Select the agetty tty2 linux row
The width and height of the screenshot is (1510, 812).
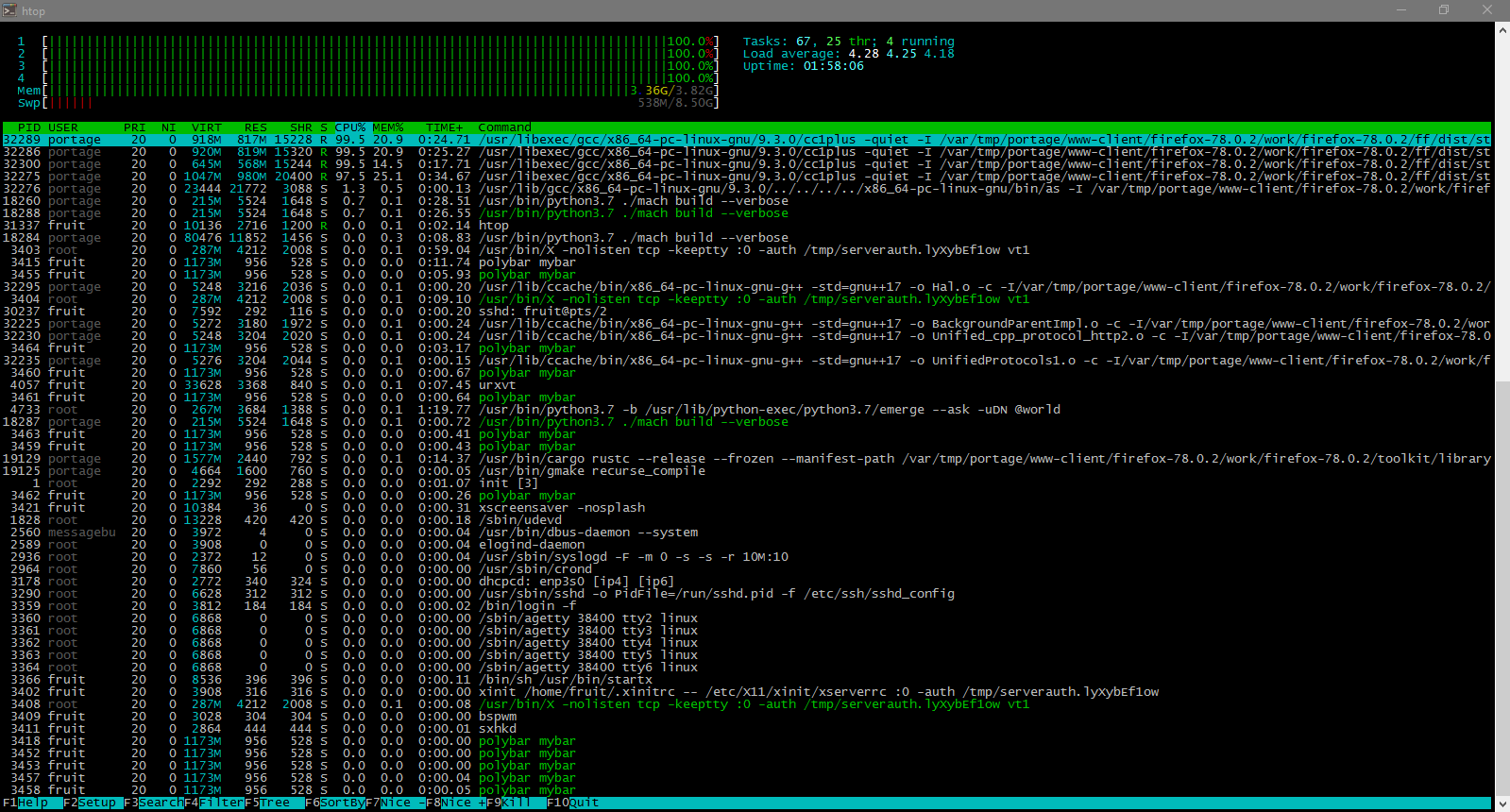tap(747, 618)
